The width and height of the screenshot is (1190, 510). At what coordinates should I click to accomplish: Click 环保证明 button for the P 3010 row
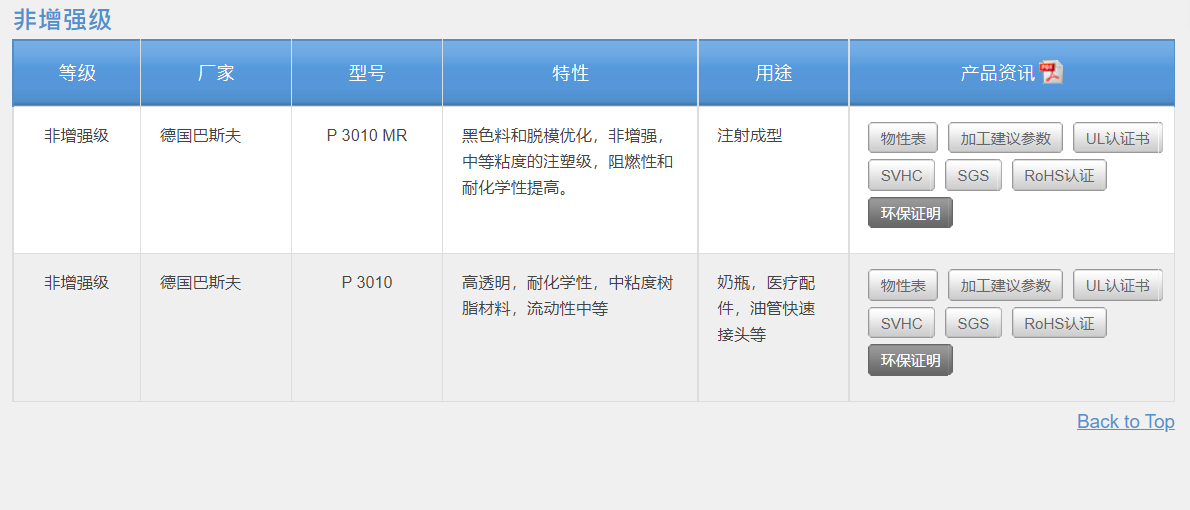[x=910, y=360]
